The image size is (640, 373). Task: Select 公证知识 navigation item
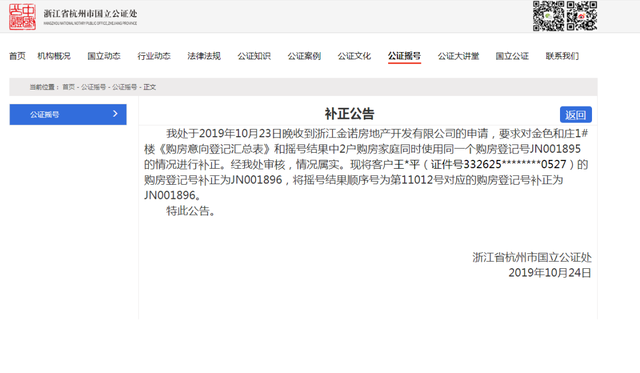point(254,56)
